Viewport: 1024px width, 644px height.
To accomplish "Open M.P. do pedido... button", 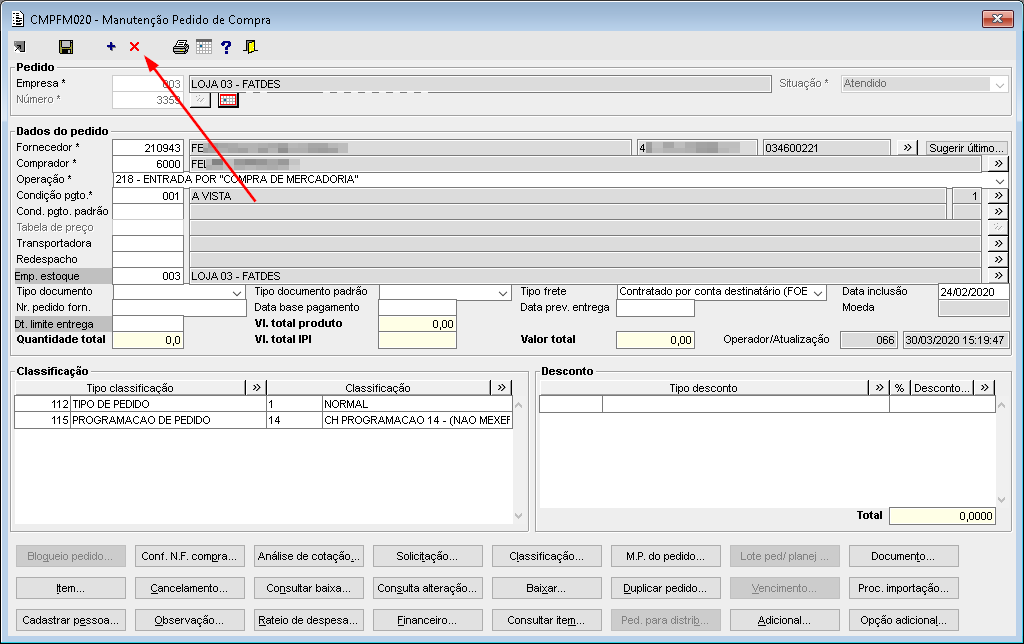I will pyautogui.click(x=665, y=556).
